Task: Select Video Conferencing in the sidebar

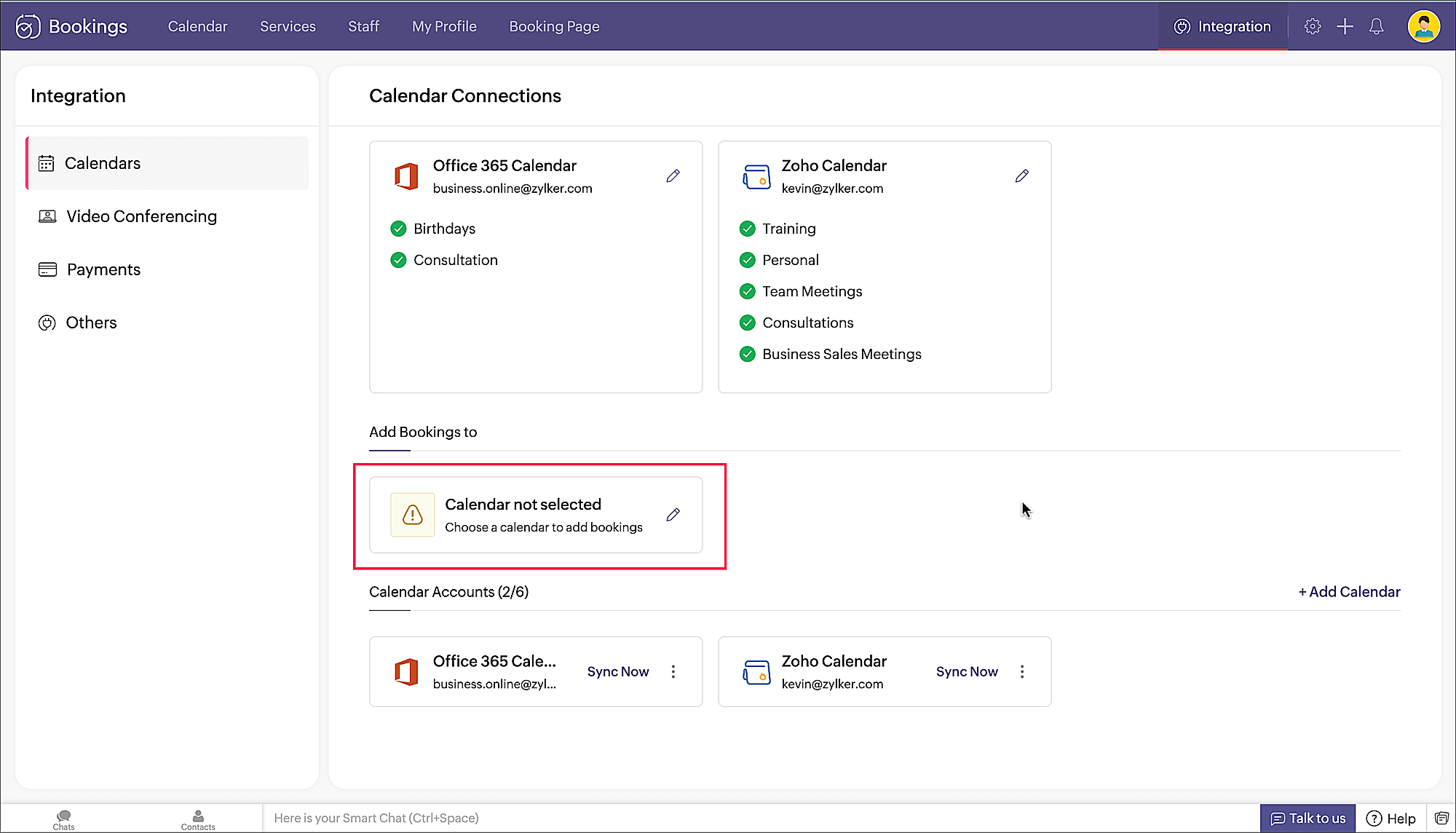Action: point(167,216)
